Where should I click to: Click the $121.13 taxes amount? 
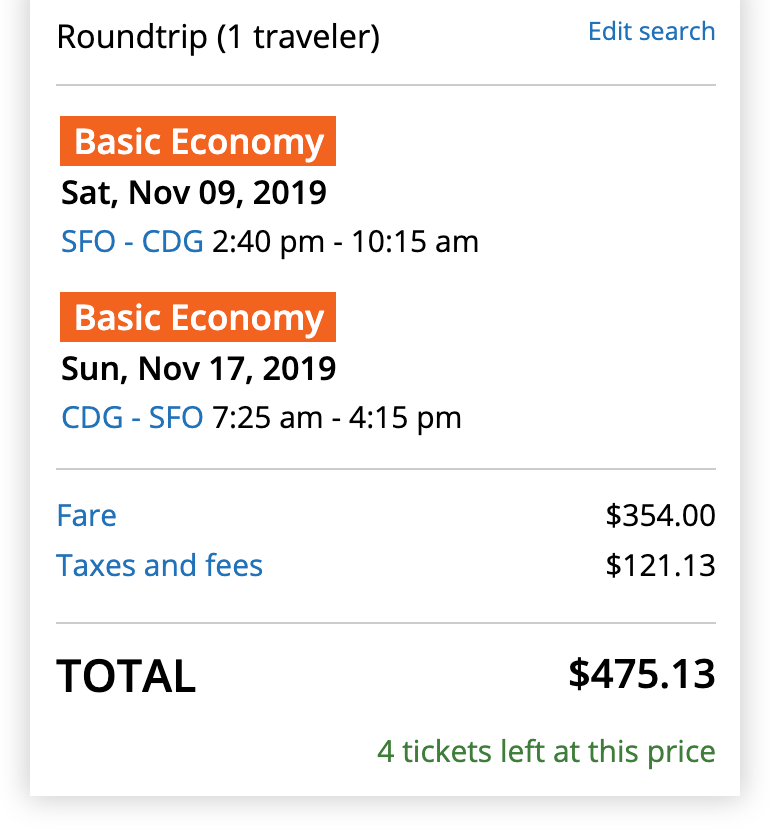click(x=660, y=566)
